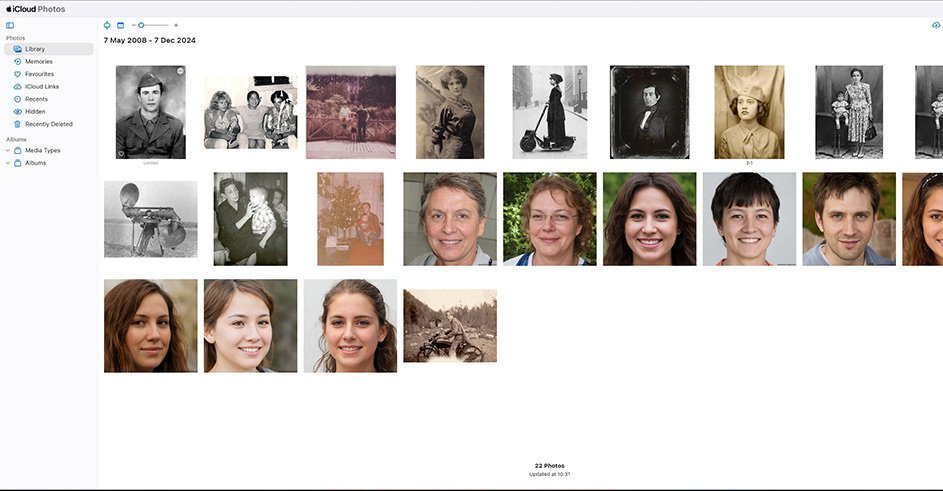This screenshot has height=491, width=943.
Task: Click the more options icon on soldier photo
Action: click(x=180, y=71)
